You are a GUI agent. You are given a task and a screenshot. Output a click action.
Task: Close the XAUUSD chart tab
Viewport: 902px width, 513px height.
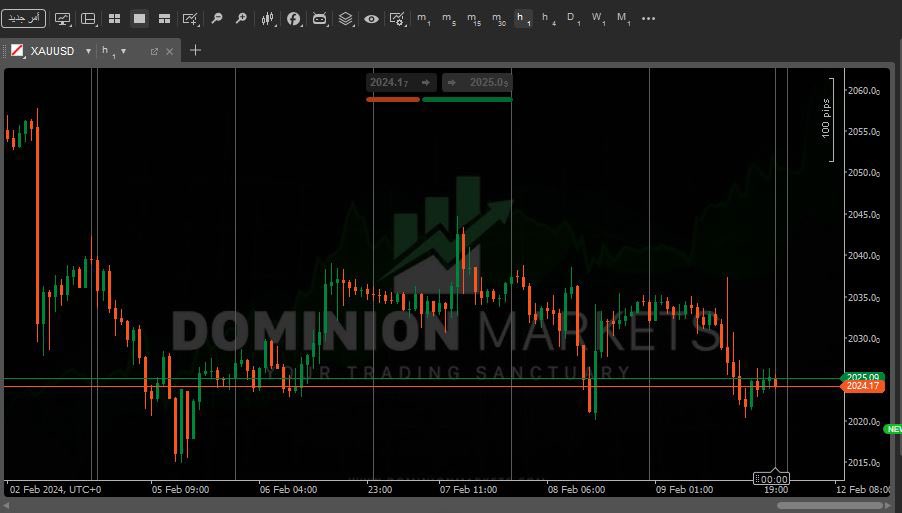[169, 52]
